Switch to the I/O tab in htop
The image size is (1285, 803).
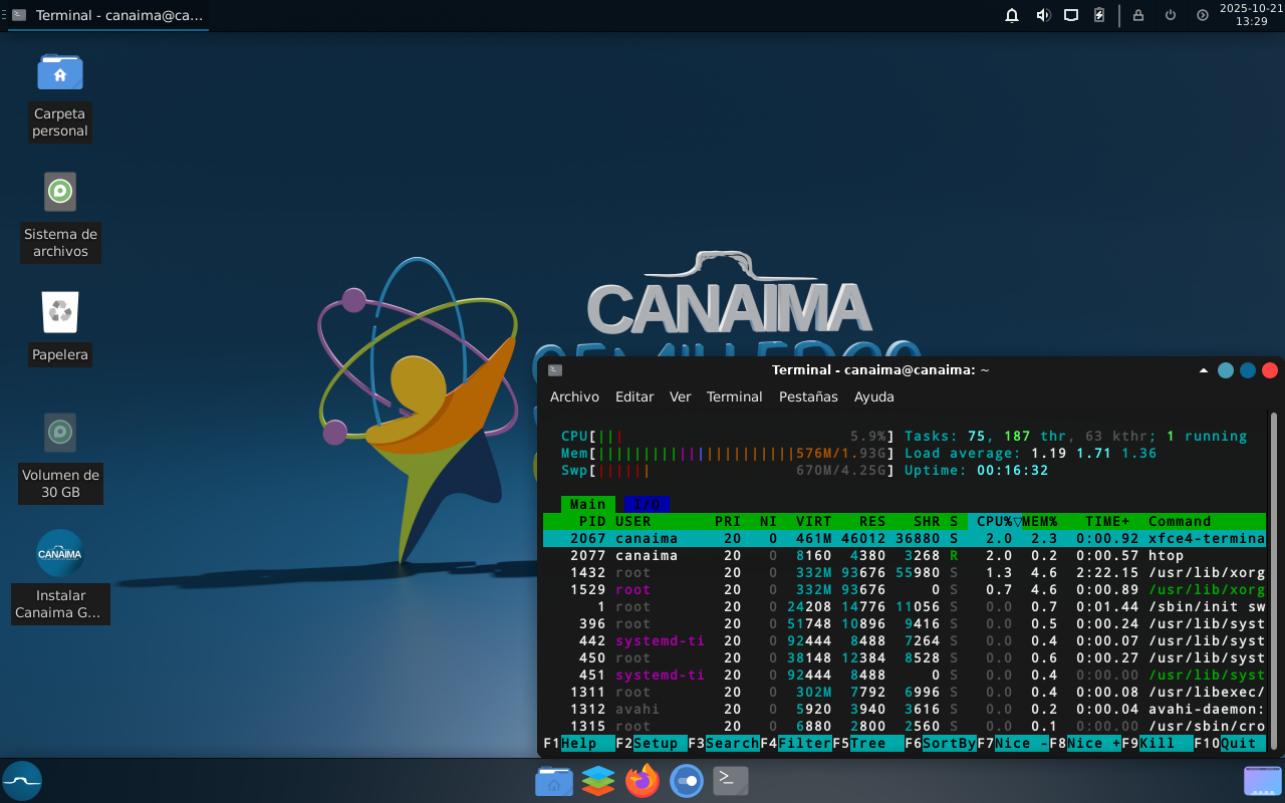coord(646,504)
